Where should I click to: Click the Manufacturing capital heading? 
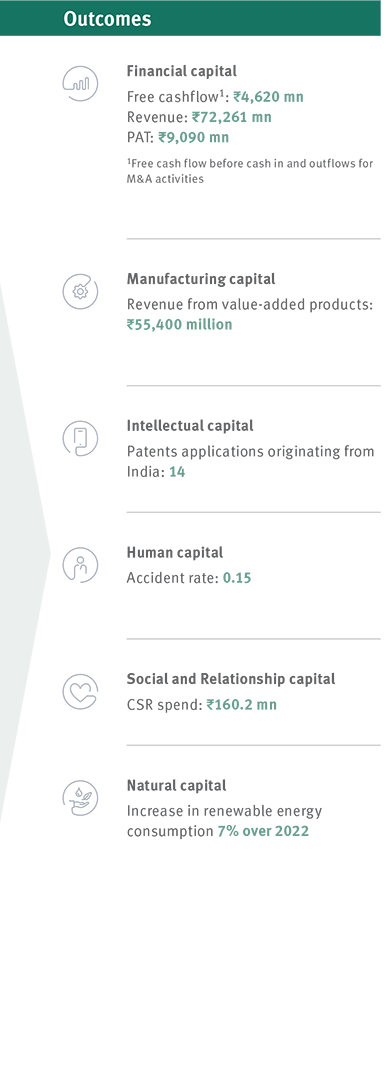click(201, 279)
